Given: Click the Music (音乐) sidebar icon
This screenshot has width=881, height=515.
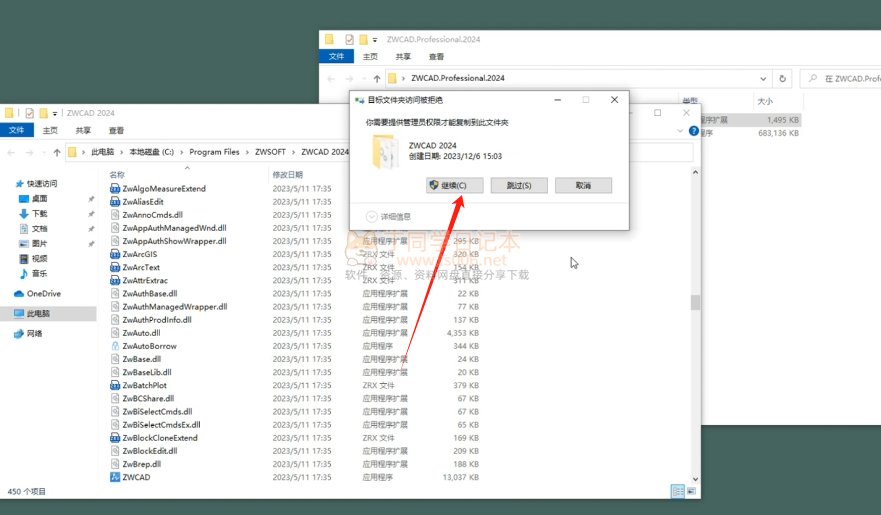Looking at the screenshot, I should [x=25, y=273].
